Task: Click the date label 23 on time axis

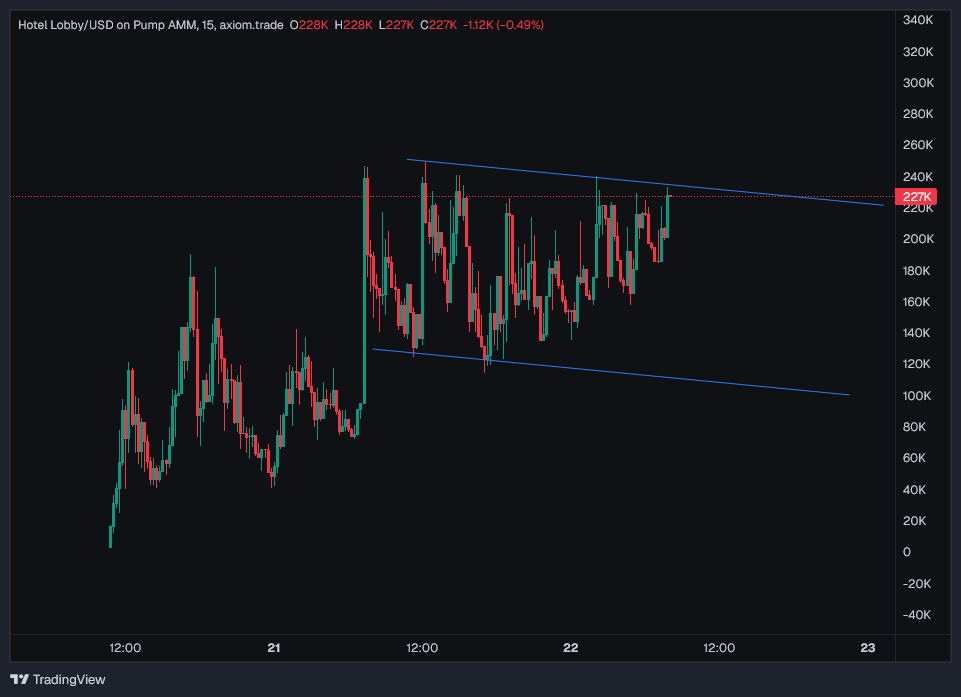Action: click(x=867, y=648)
